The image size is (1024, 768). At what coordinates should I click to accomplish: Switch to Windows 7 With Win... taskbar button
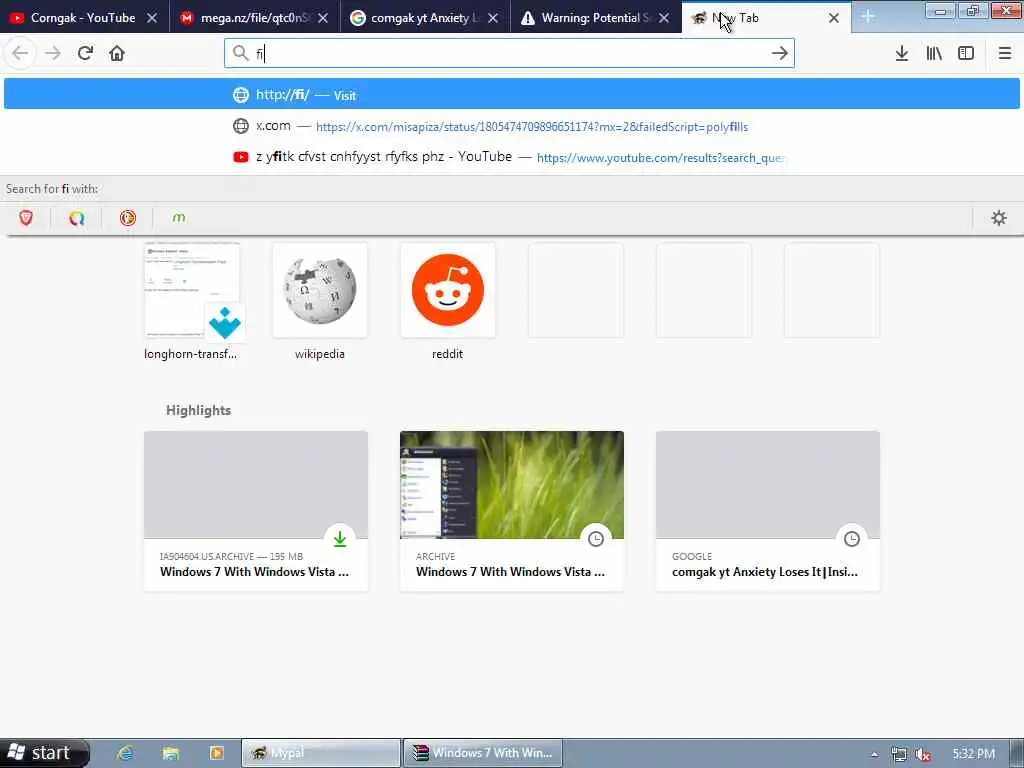coord(483,753)
